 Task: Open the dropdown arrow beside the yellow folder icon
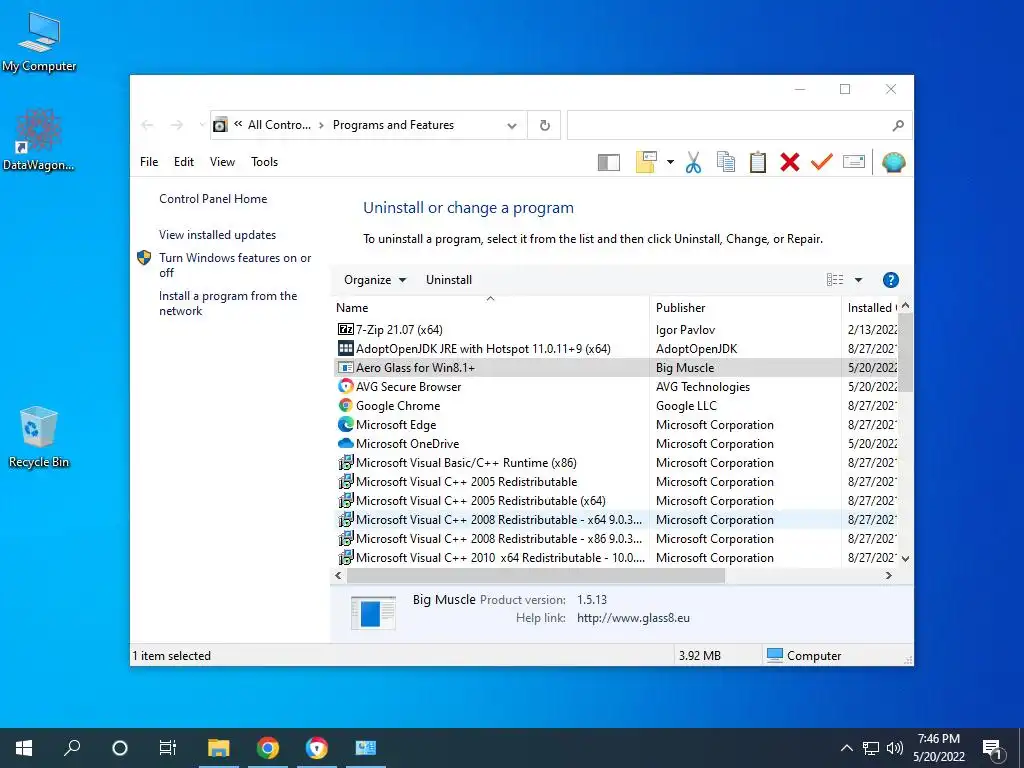[670, 162]
